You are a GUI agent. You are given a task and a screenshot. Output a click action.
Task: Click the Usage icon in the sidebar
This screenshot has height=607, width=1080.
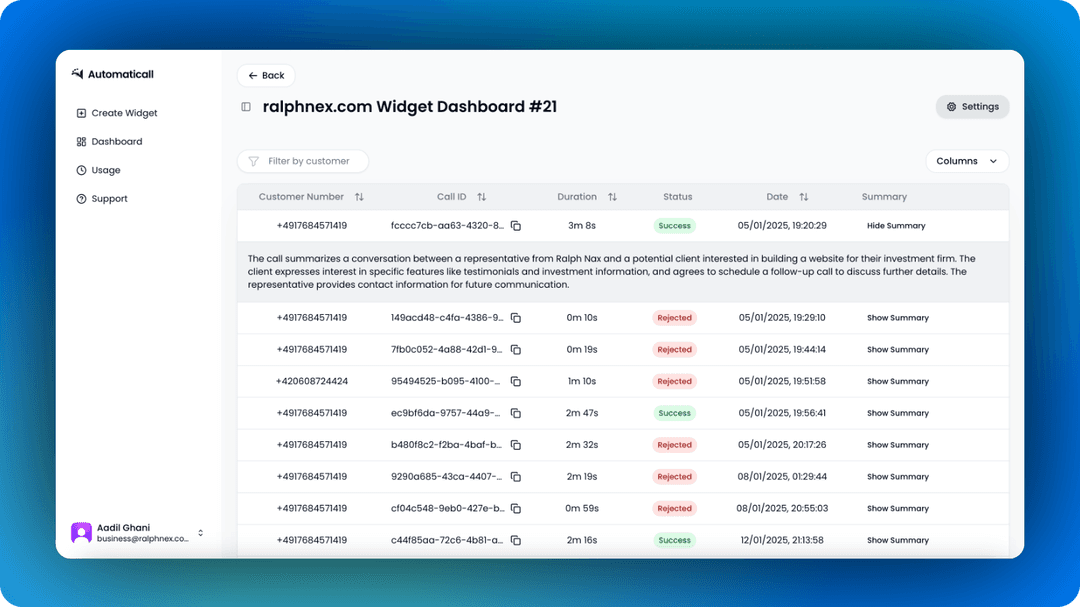(x=81, y=170)
